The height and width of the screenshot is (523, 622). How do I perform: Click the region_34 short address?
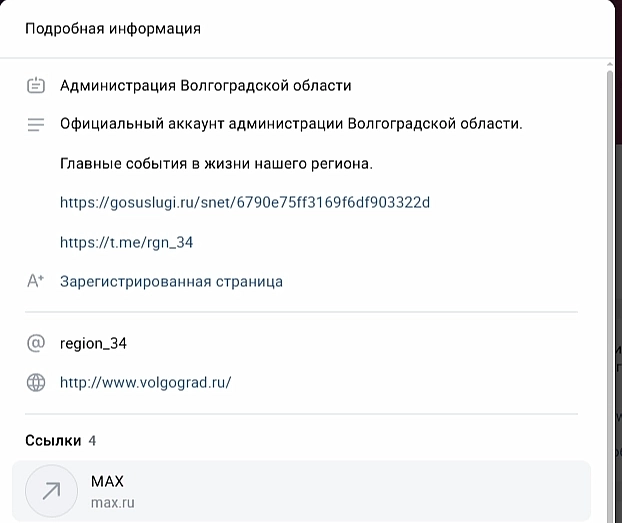[x=93, y=343]
